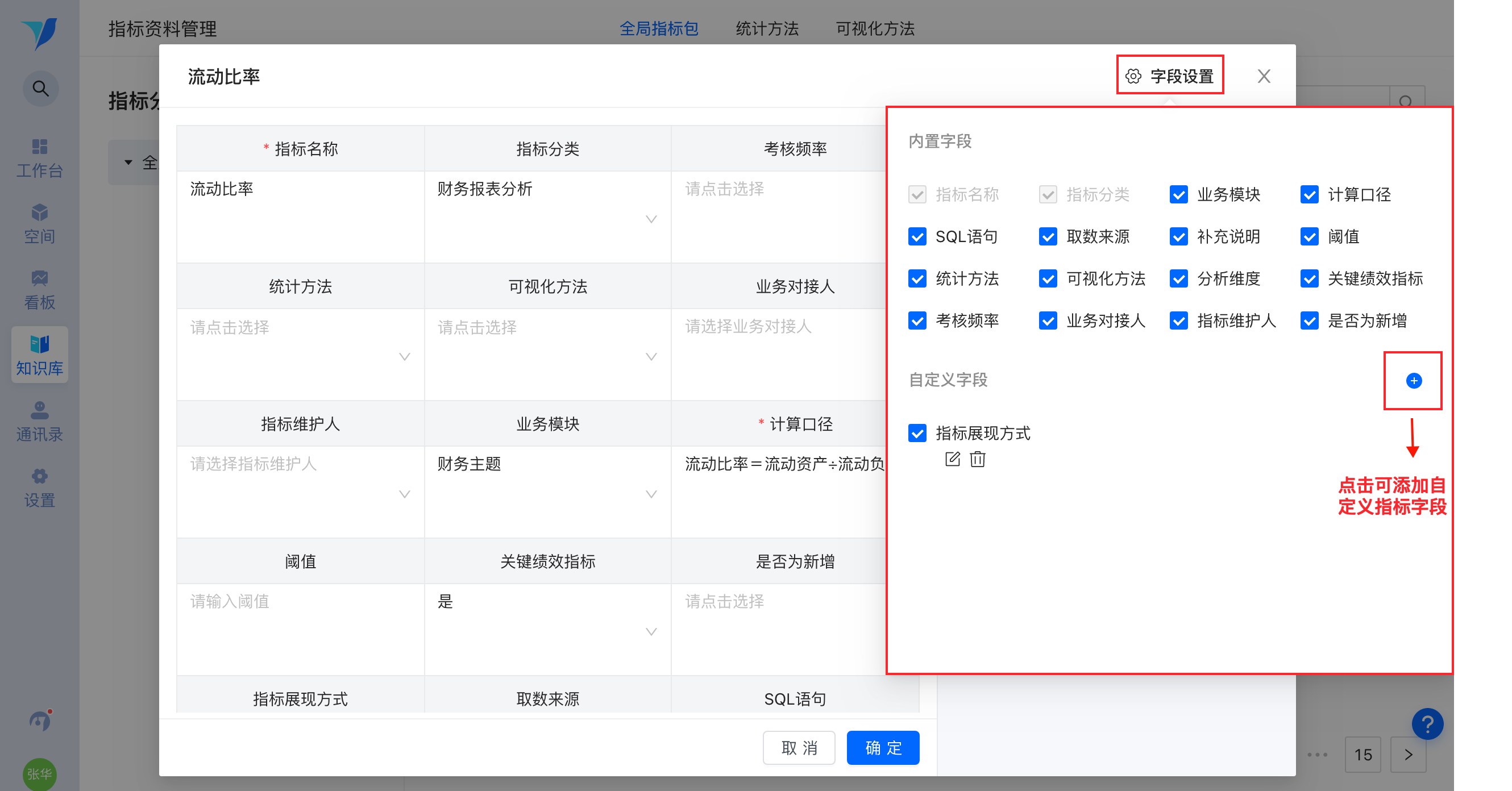
Task: Toggle the 关键绩效指标 checkbox
Action: 1309,279
